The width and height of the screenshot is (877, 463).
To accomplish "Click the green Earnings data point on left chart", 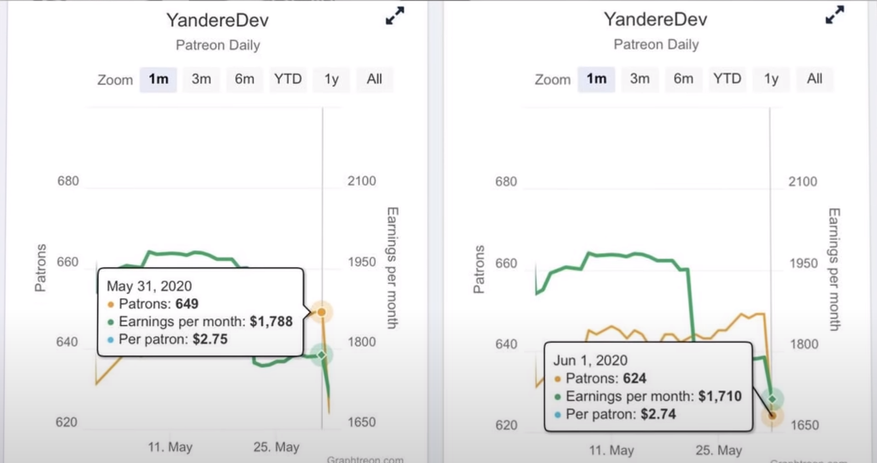I will click(x=322, y=354).
